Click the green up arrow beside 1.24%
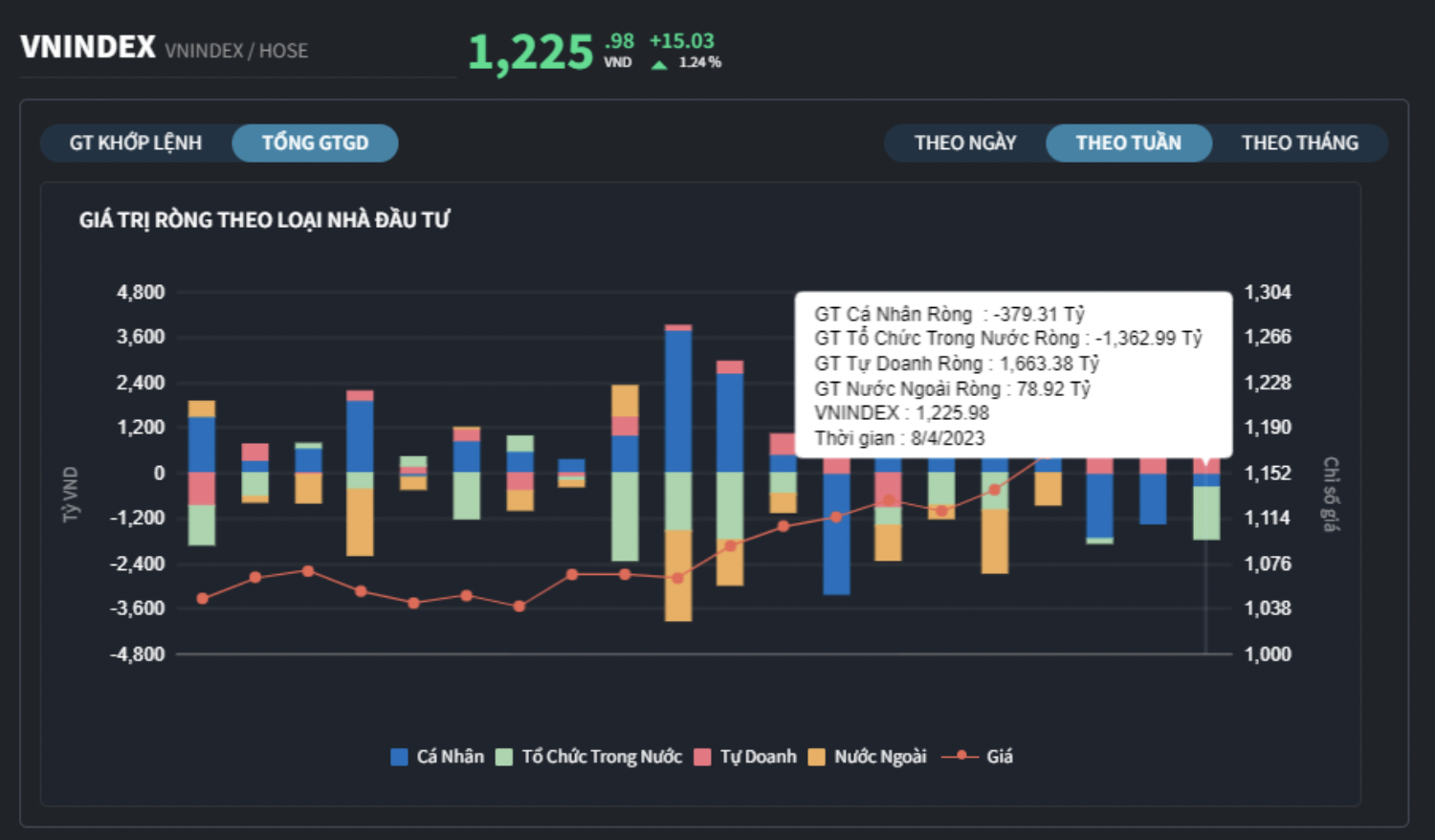Viewport: 1435px width, 840px height. [x=659, y=64]
